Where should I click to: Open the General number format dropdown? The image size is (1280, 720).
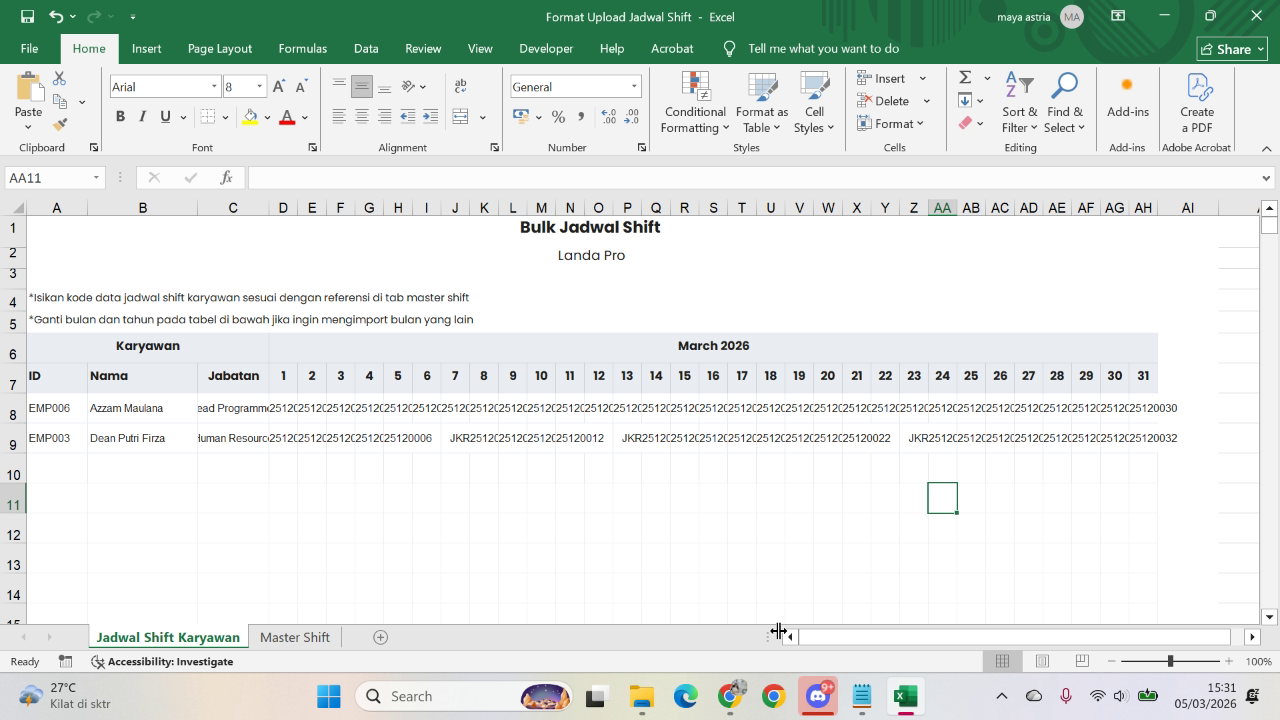[x=633, y=87]
